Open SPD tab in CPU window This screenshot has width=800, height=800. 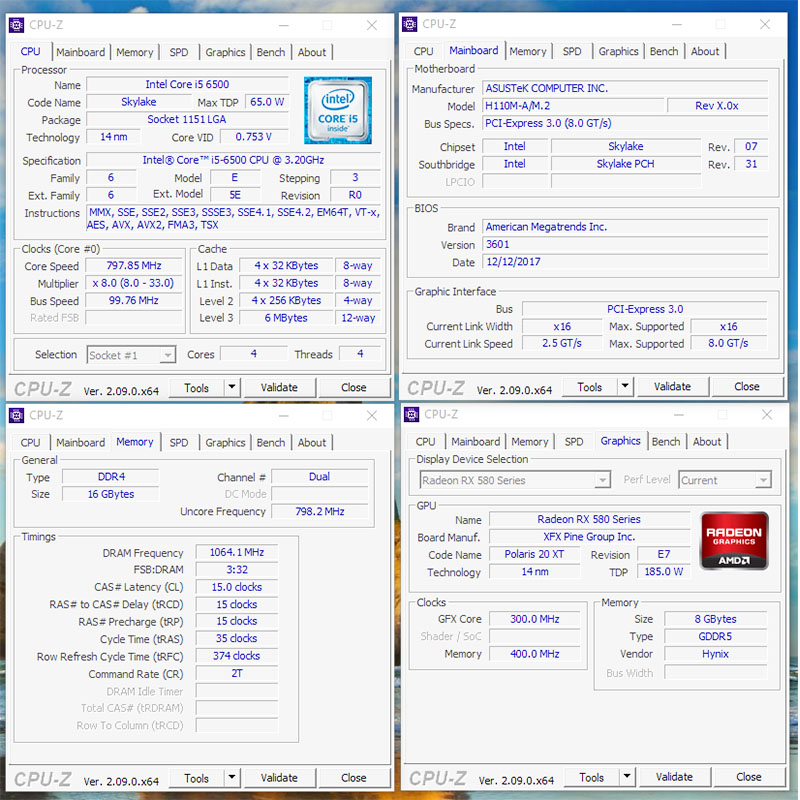pyautogui.click(x=179, y=52)
